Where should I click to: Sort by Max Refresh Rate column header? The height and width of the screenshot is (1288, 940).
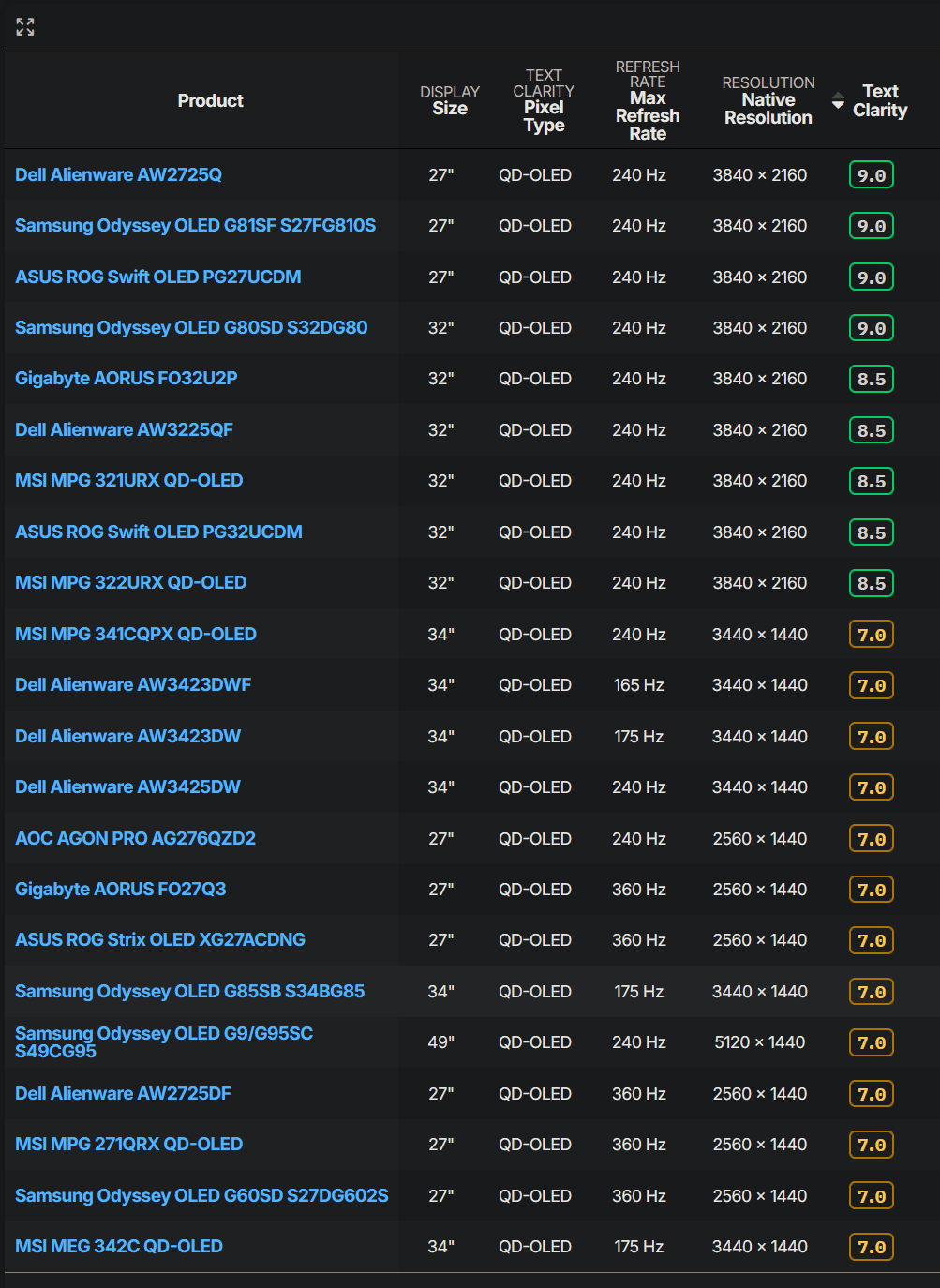[648, 100]
